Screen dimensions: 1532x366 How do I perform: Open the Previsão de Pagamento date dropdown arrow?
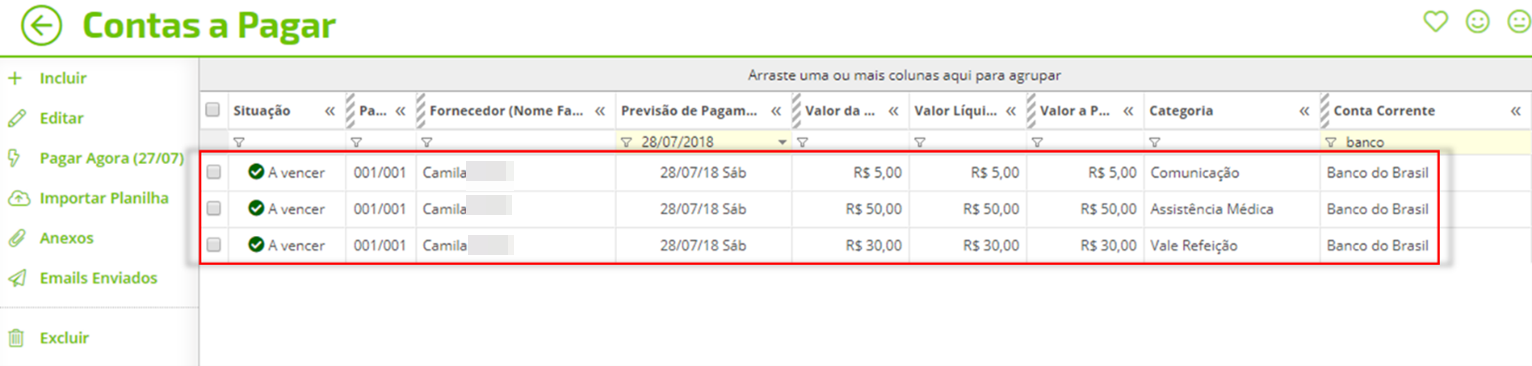[x=782, y=142]
